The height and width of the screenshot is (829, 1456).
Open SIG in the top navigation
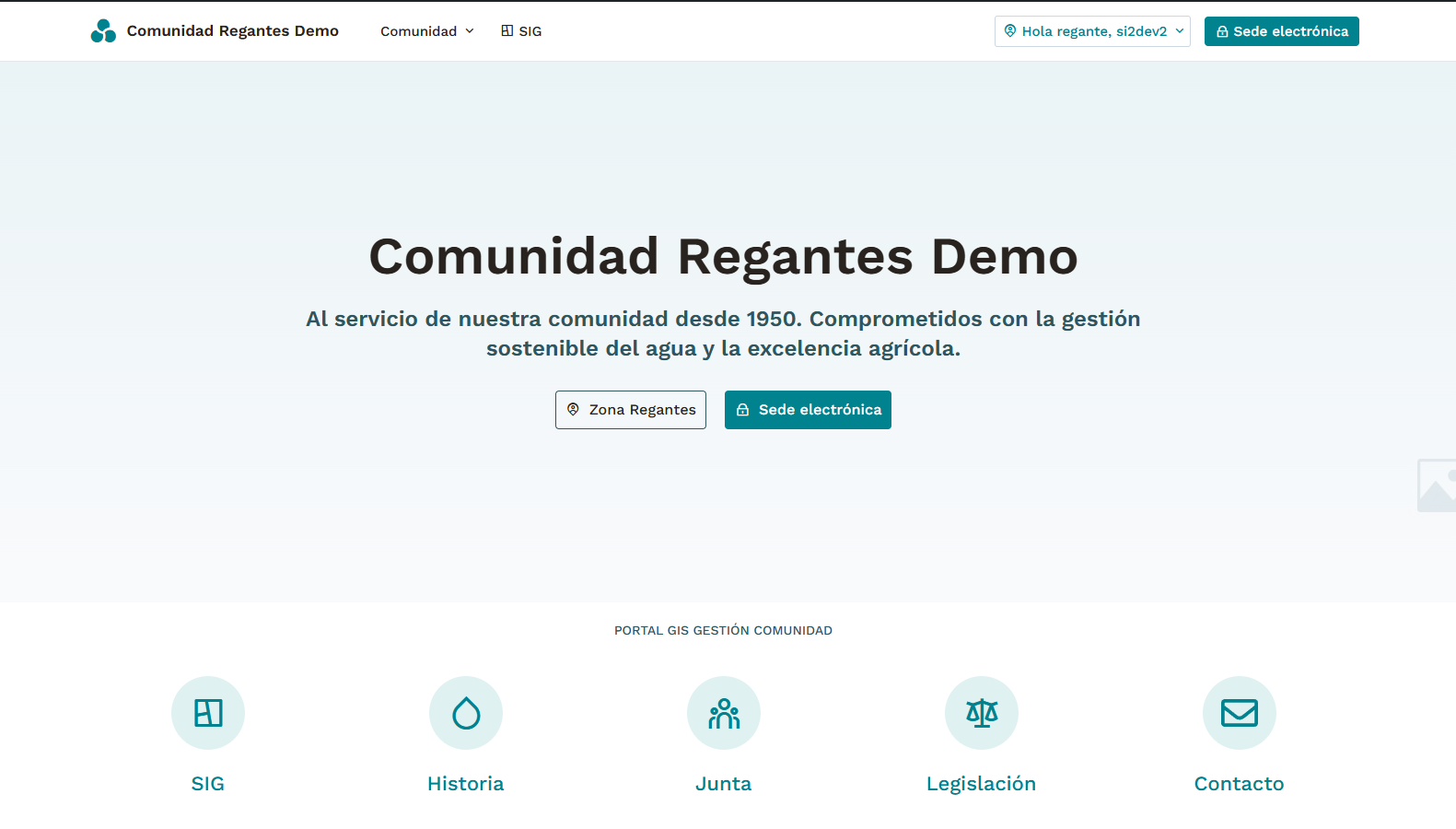(x=521, y=31)
